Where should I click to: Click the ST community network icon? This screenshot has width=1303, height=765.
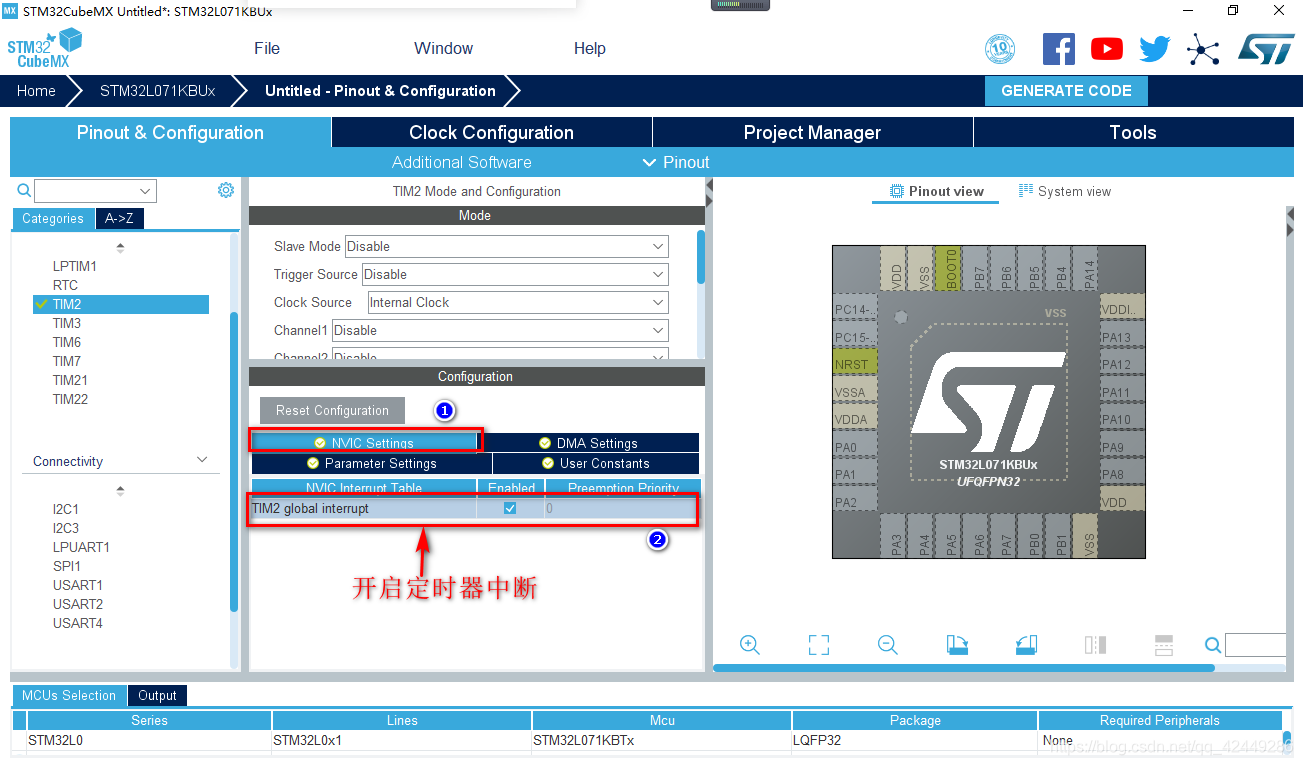tap(1203, 49)
